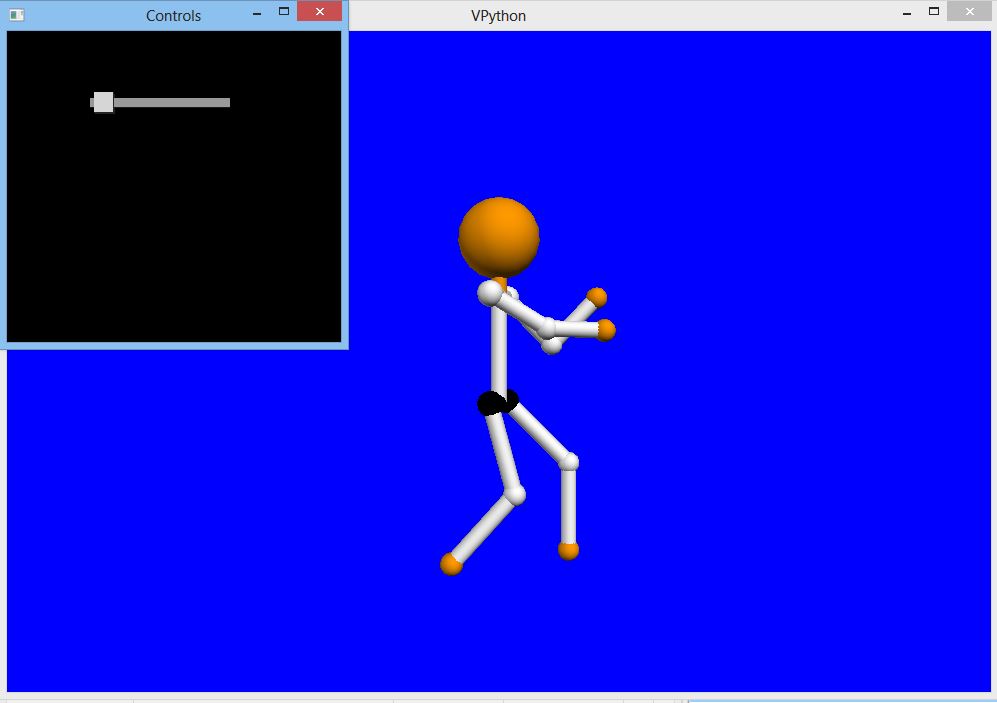
Task: Close the Controls window
Action: coord(319,12)
